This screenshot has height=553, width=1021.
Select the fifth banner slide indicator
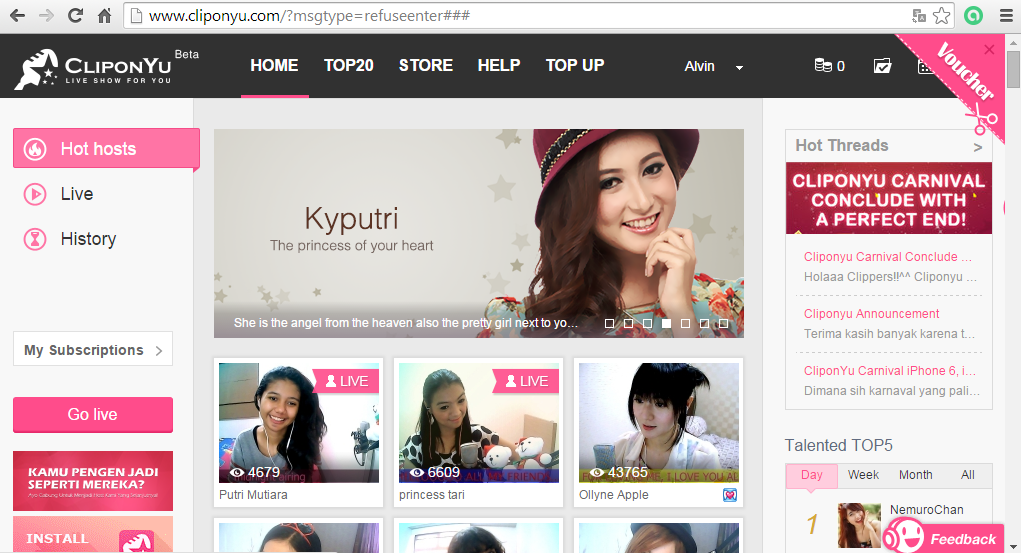(x=685, y=323)
